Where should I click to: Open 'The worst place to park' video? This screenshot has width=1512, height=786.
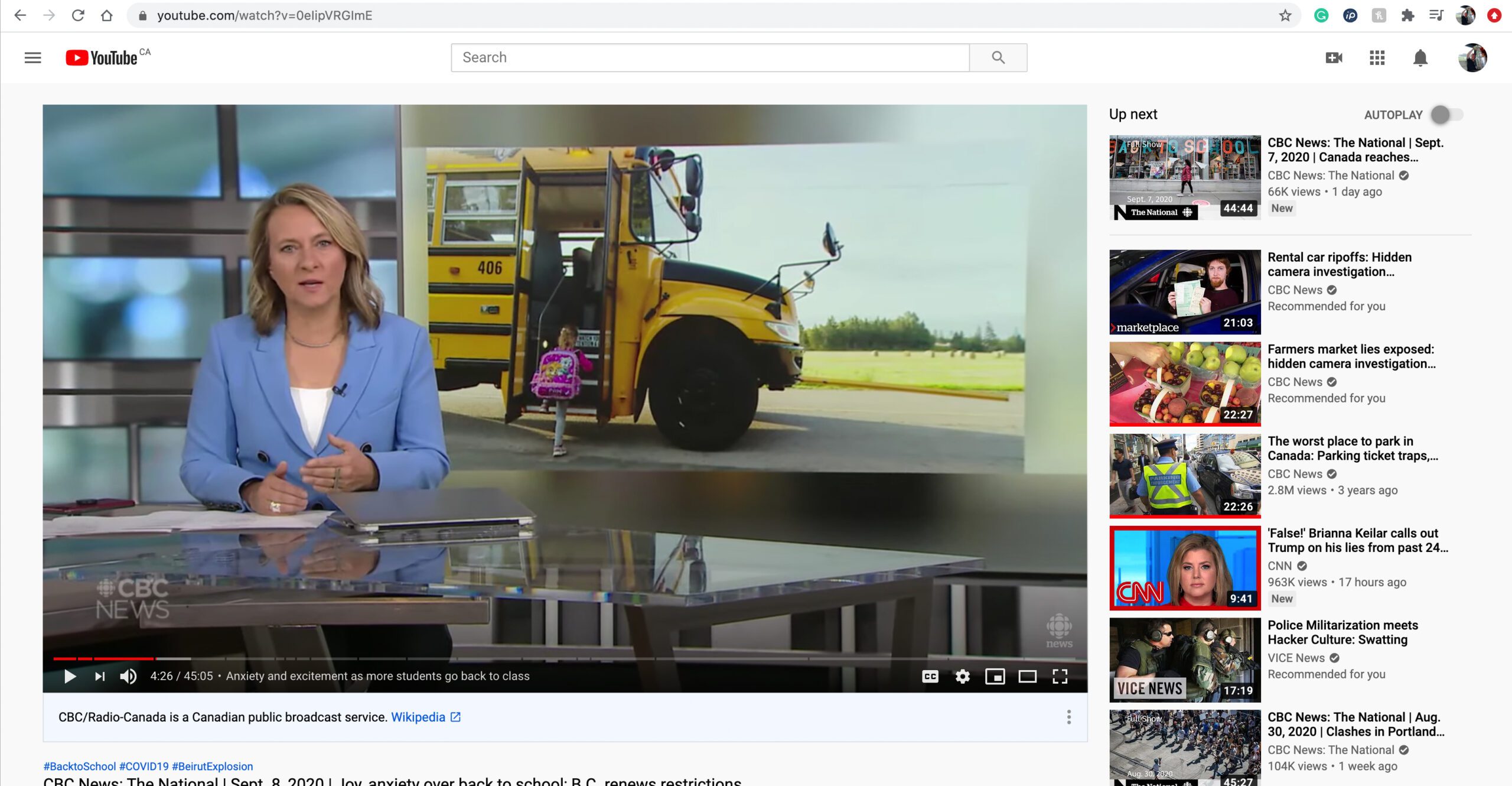pyautogui.click(x=1353, y=448)
